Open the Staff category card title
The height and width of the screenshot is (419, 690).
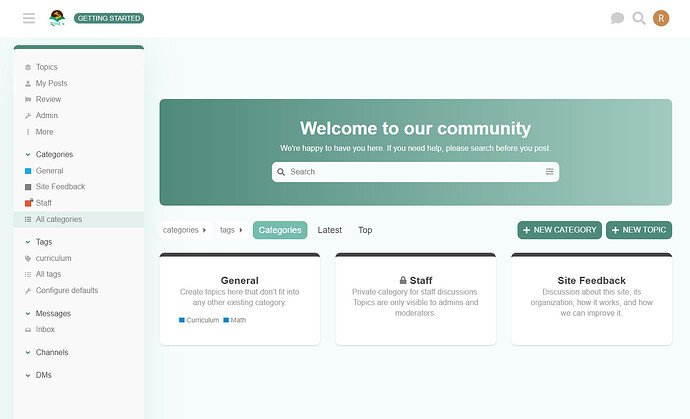(x=421, y=280)
